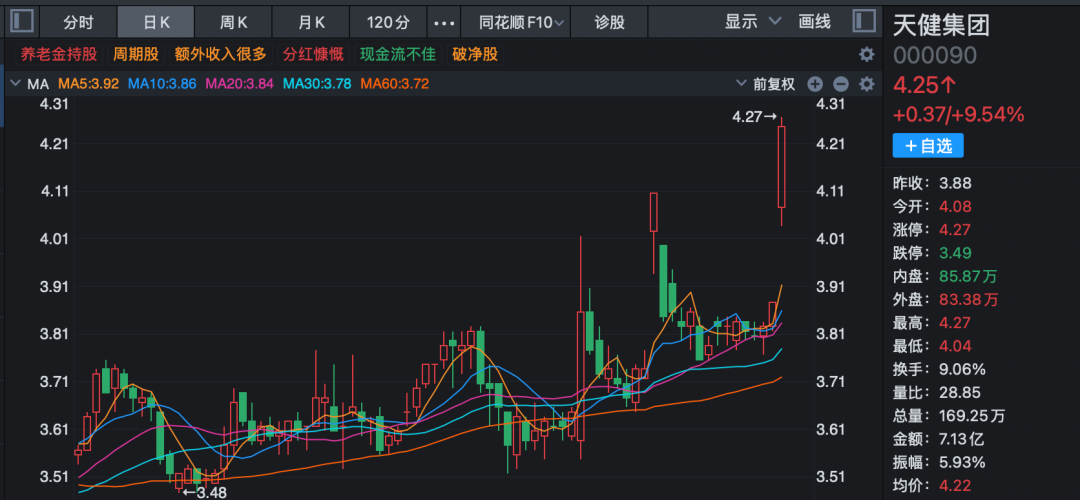The image size is (1080, 500).
Task: Expand the 前复权 adjustment dropdown
Action: [x=774, y=84]
